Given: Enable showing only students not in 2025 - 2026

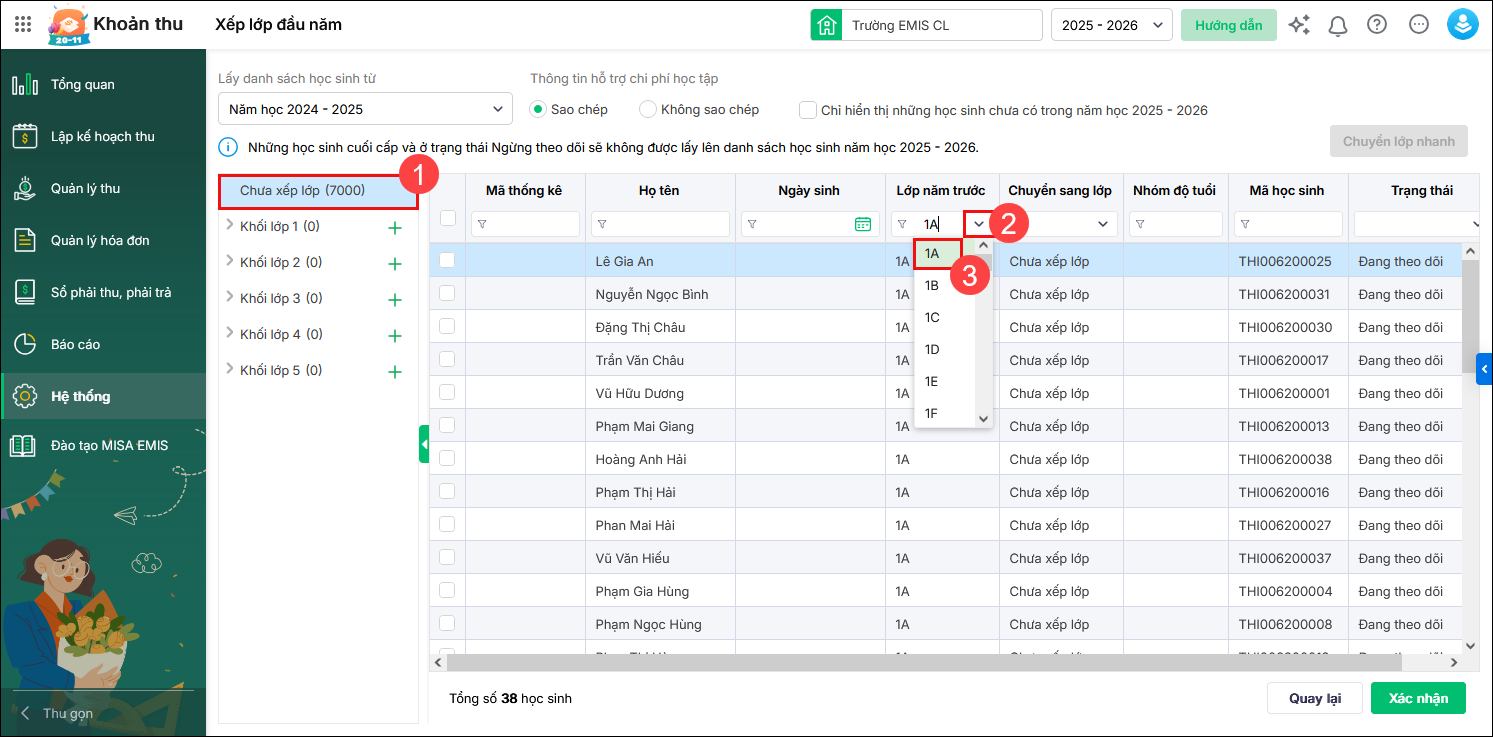Looking at the screenshot, I should point(808,110).
